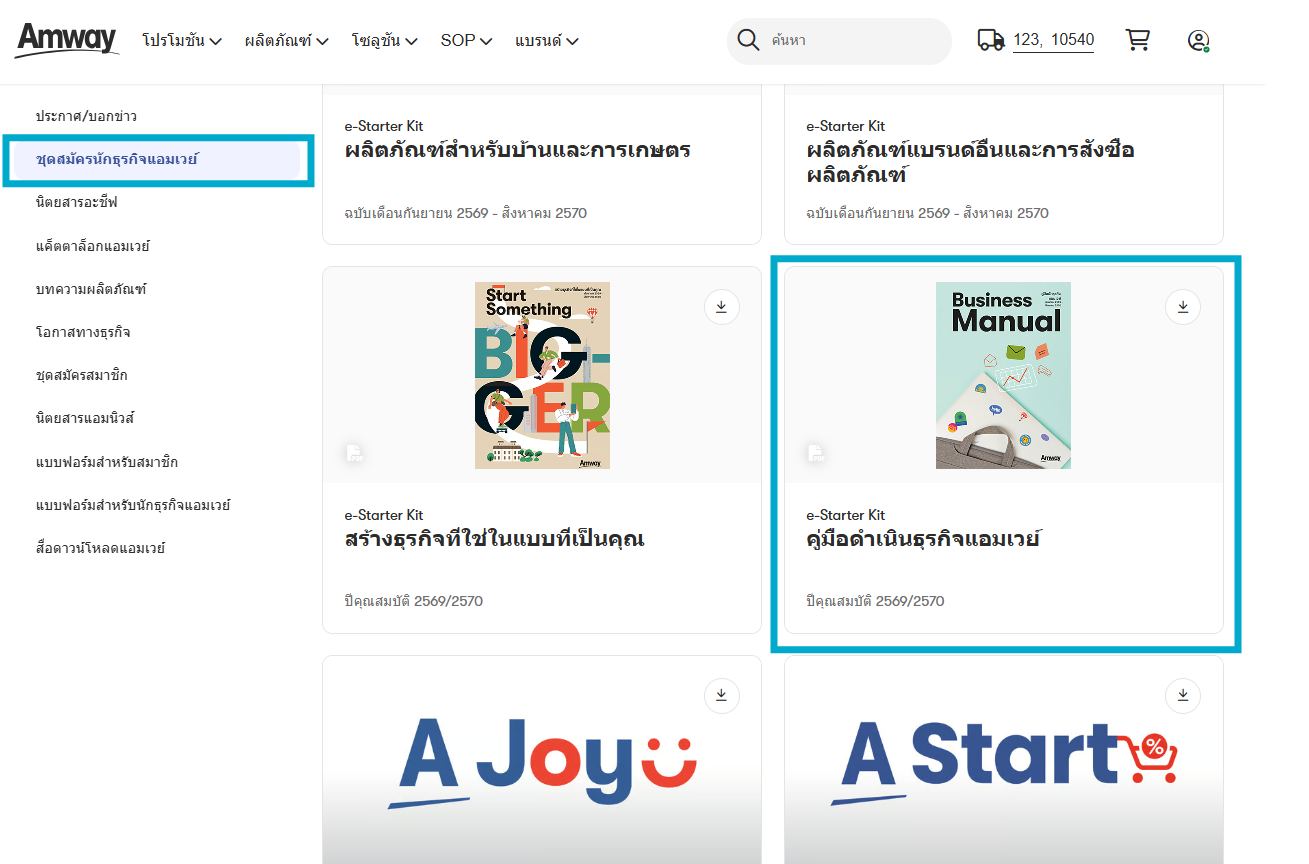This screenshot has height=864, width=1309.
Task: Click the 123, 10540 delivery location link
Action: 1053,40
